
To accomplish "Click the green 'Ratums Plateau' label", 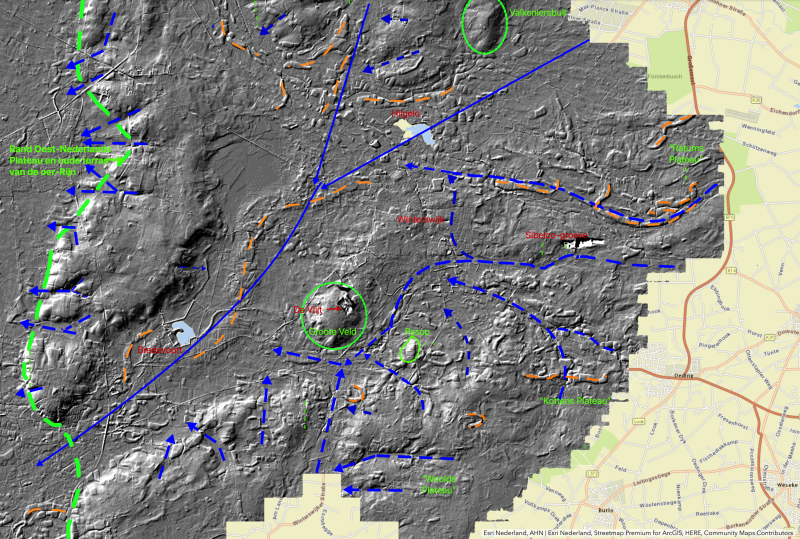I will (x=687, y=153).
